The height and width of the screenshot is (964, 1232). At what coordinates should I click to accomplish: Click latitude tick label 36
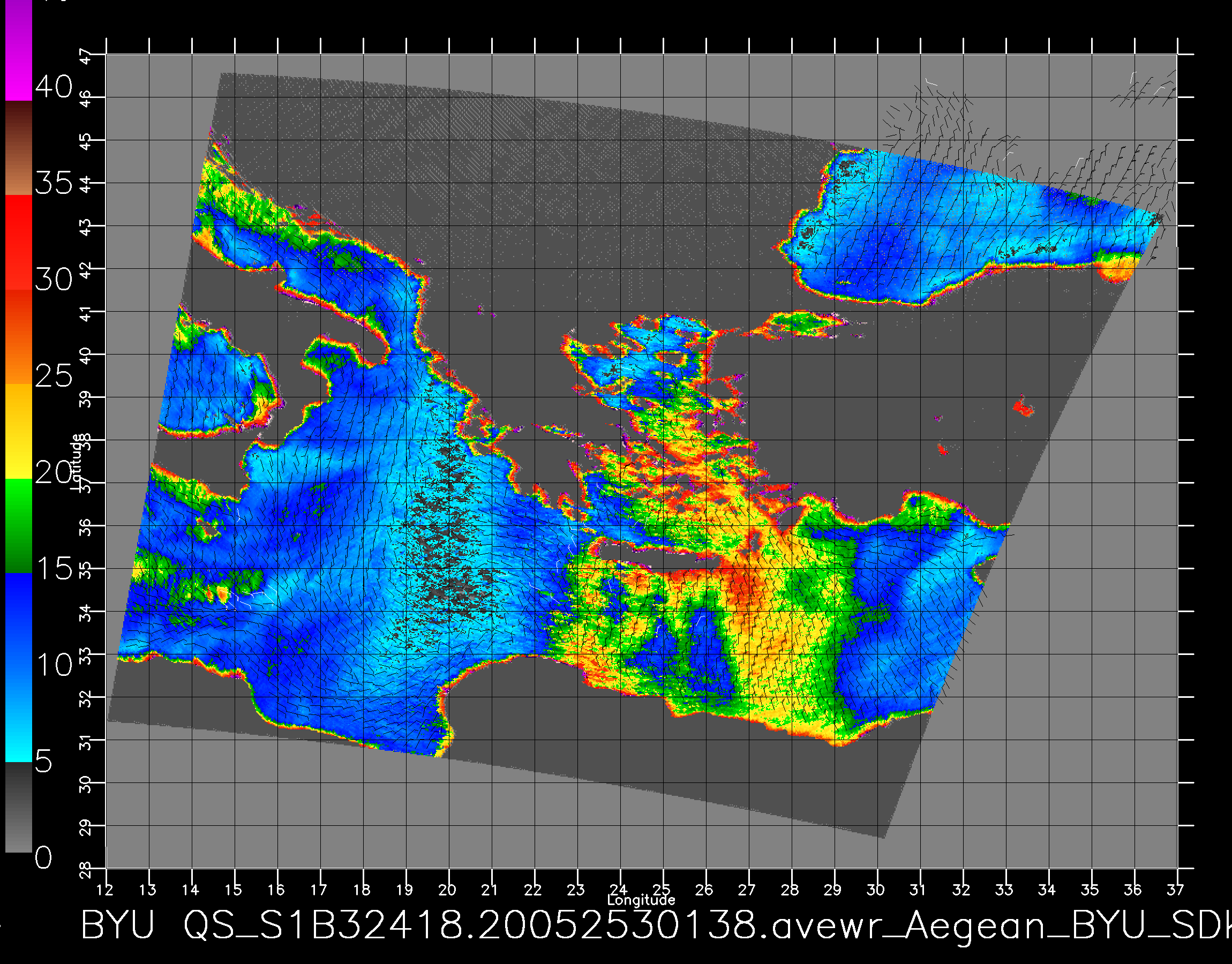(85, 528)
